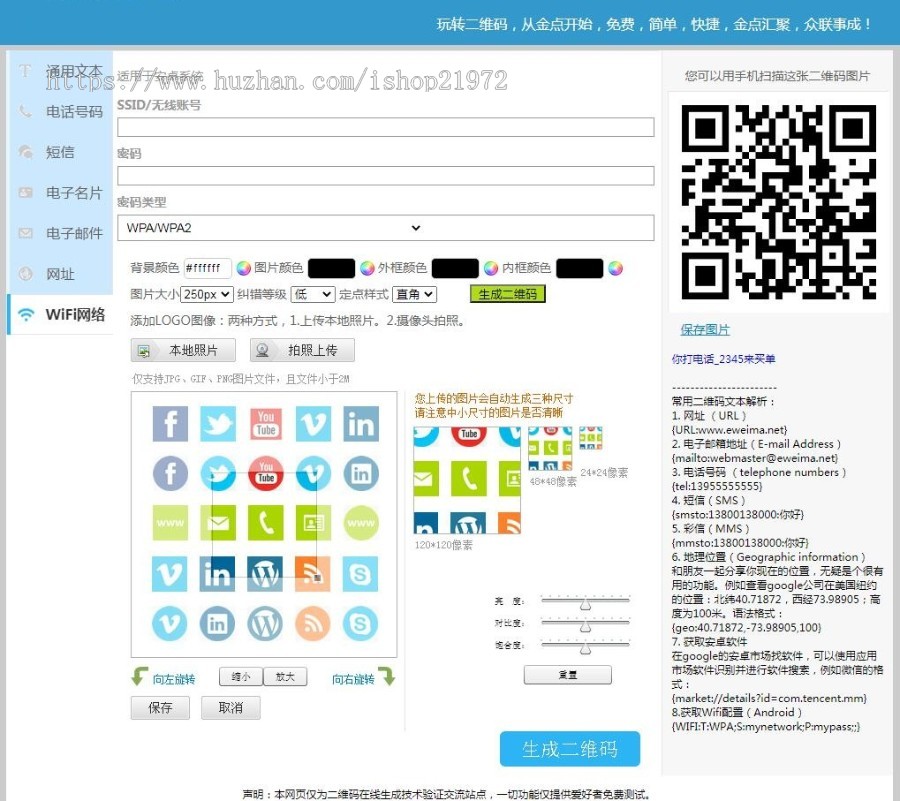Click the 48*48 preview thumbnail

point(550,448)
